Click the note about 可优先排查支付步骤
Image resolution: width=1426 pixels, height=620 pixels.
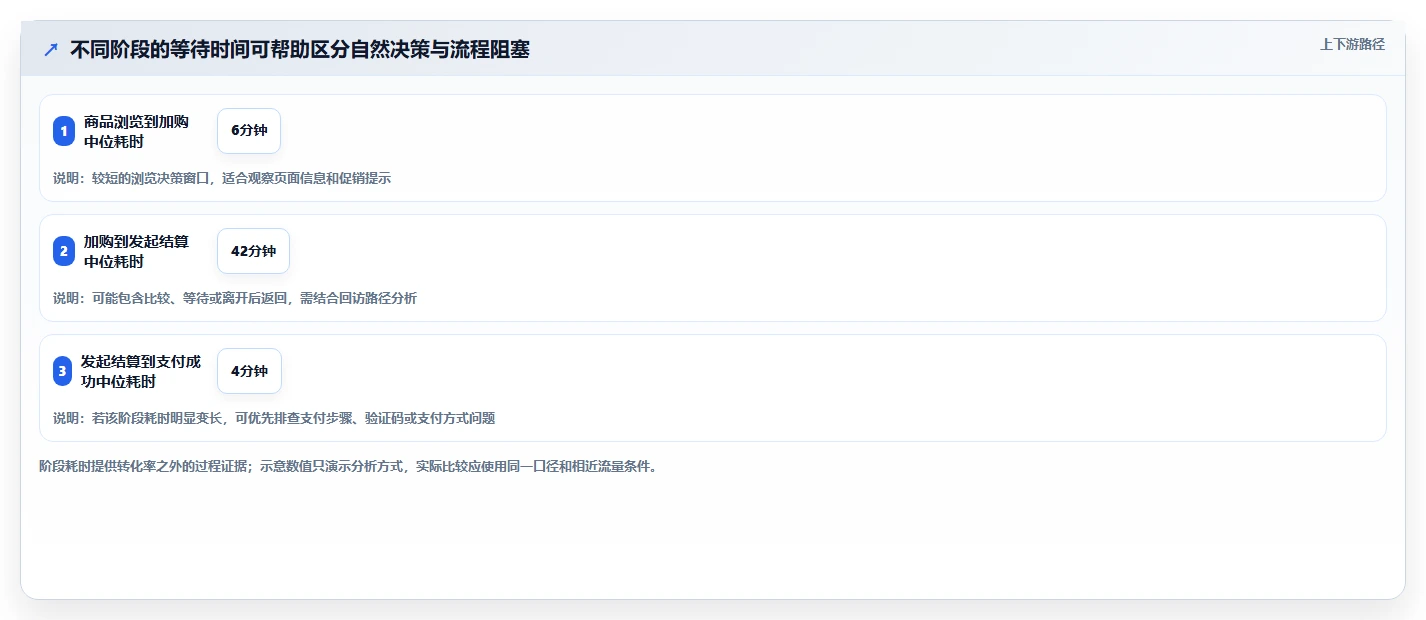[274, 419]
